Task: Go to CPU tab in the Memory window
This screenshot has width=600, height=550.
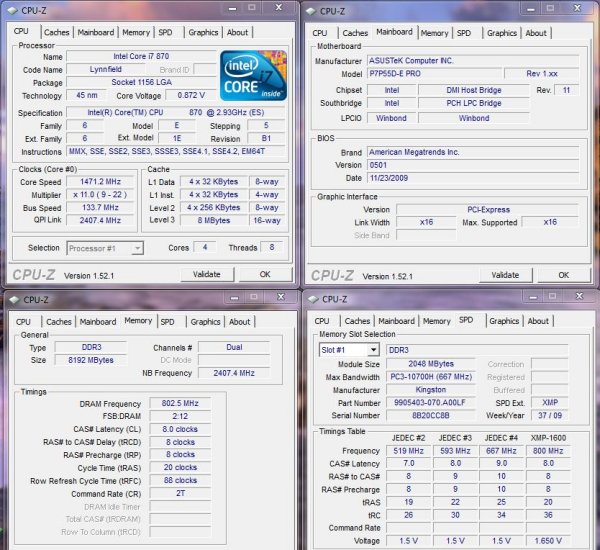Action: (23, 322)
